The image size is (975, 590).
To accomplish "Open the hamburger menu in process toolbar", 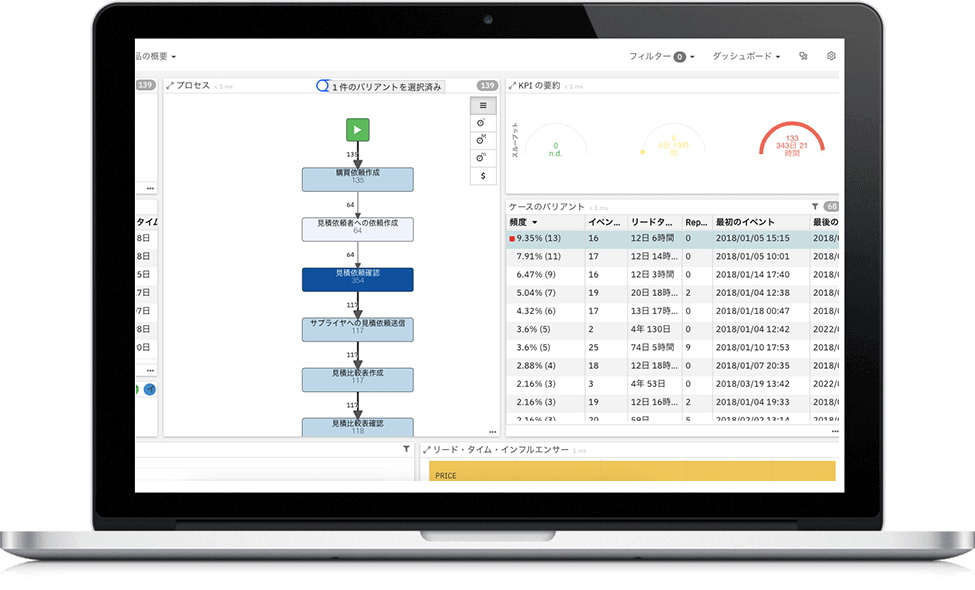I will tap(483, 106).
